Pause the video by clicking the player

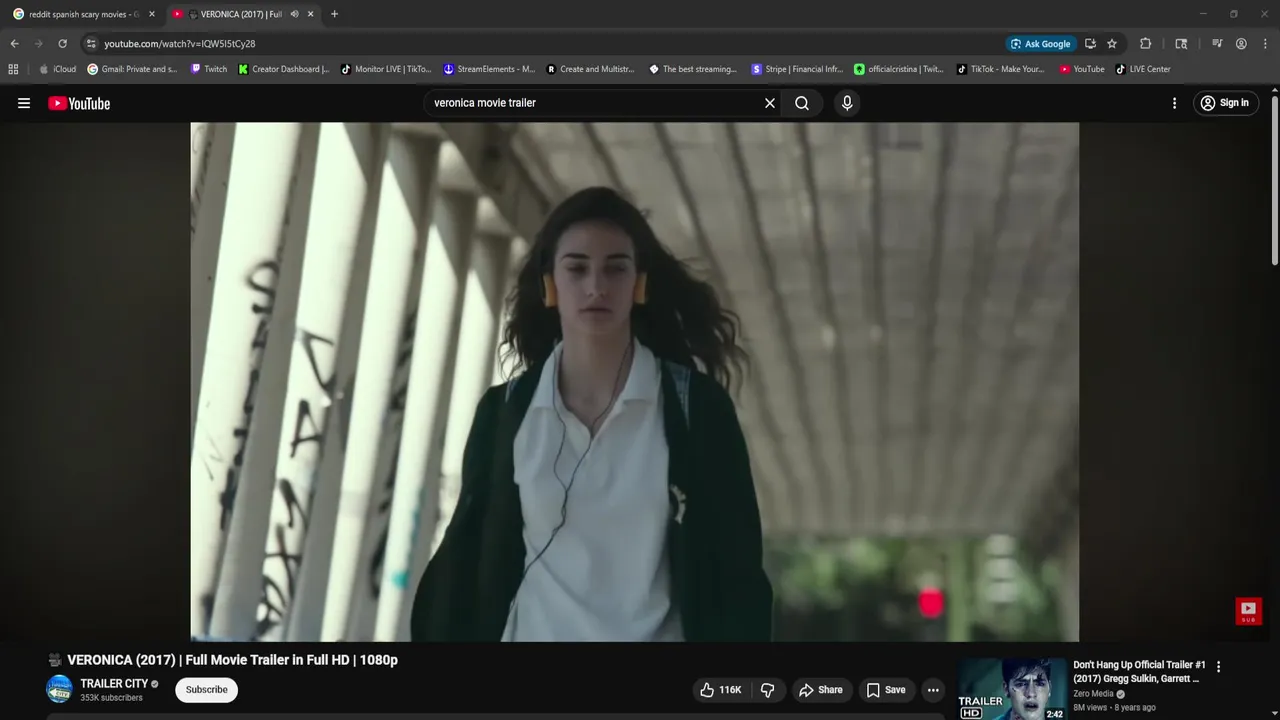coord(635,382)
